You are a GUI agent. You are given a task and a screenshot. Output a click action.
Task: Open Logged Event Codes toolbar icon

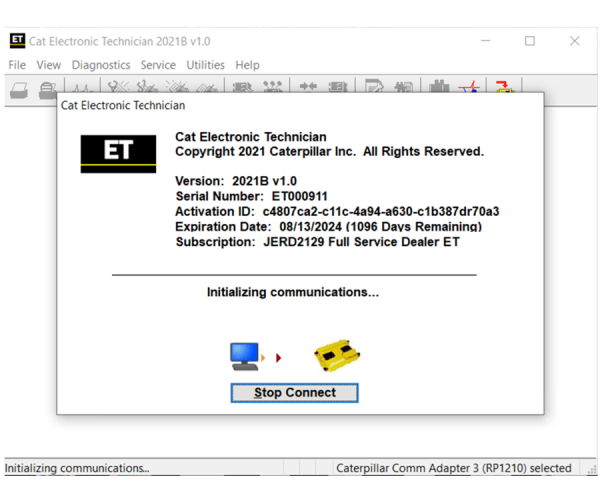click(207, 87)
